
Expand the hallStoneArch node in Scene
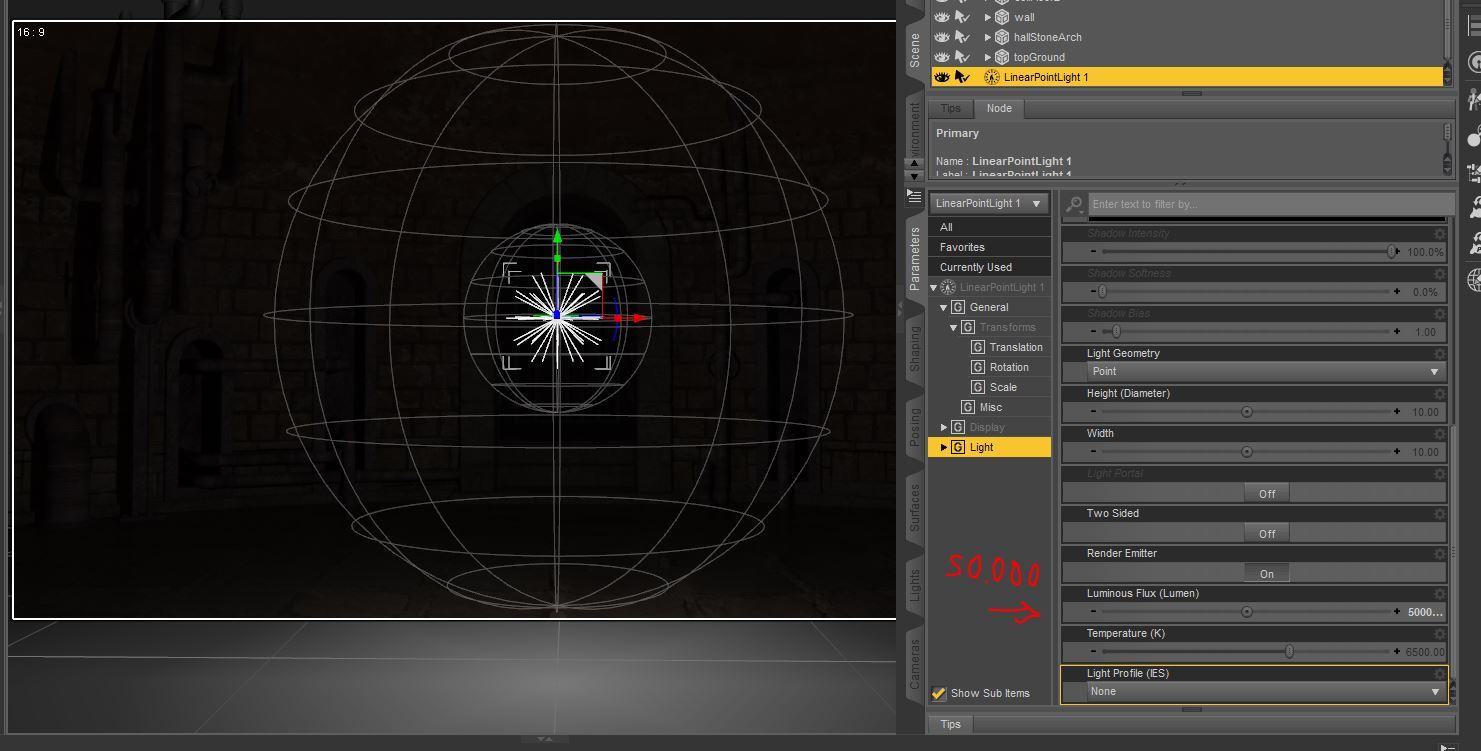pyautogui.click(x=988, y=37)
